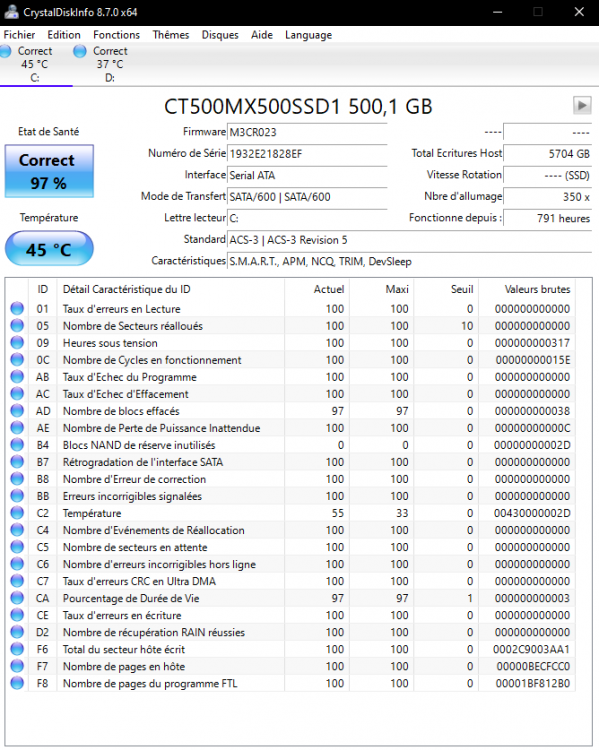599x750 pixels.
Task: Click the Maxi column header
Action: 381,289
